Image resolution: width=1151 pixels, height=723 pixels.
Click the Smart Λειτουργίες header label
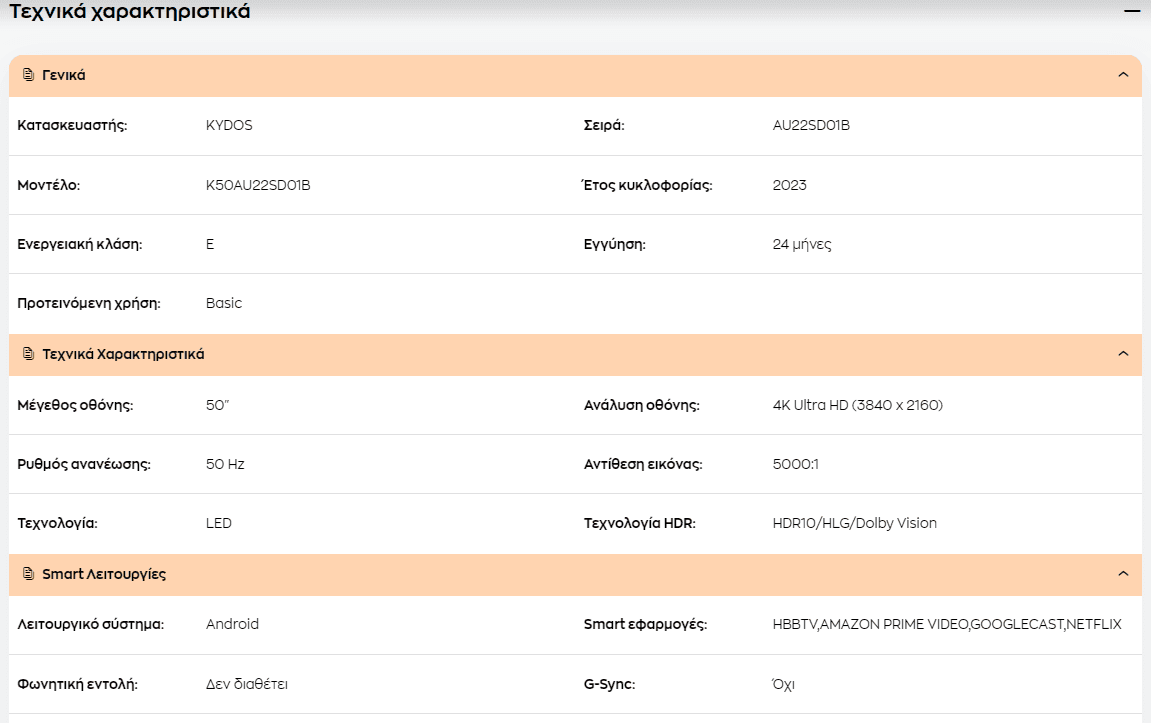104,574
